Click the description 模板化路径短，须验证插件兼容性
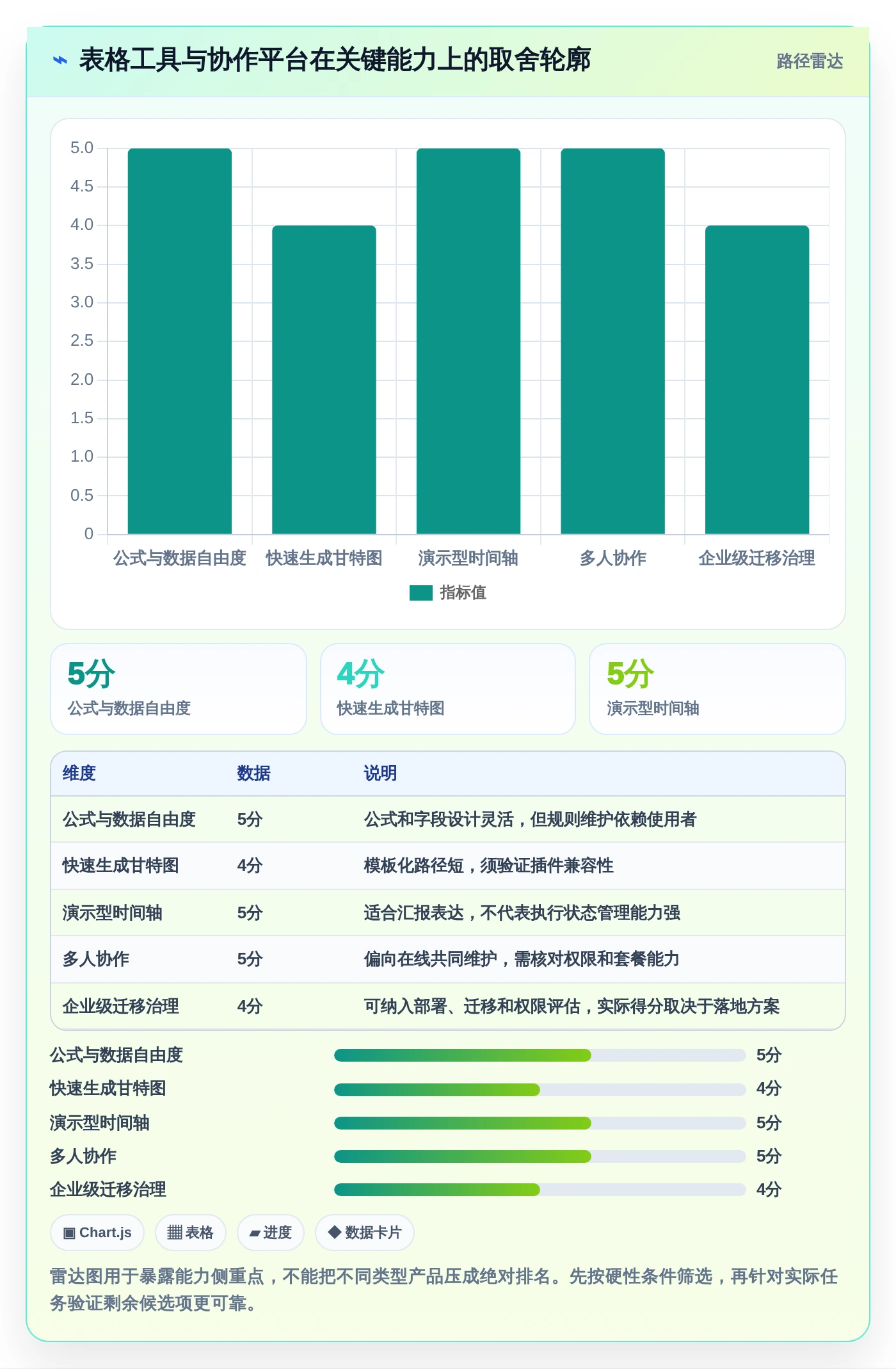The height and width of the screenshot is (1369, 896). 488,866
